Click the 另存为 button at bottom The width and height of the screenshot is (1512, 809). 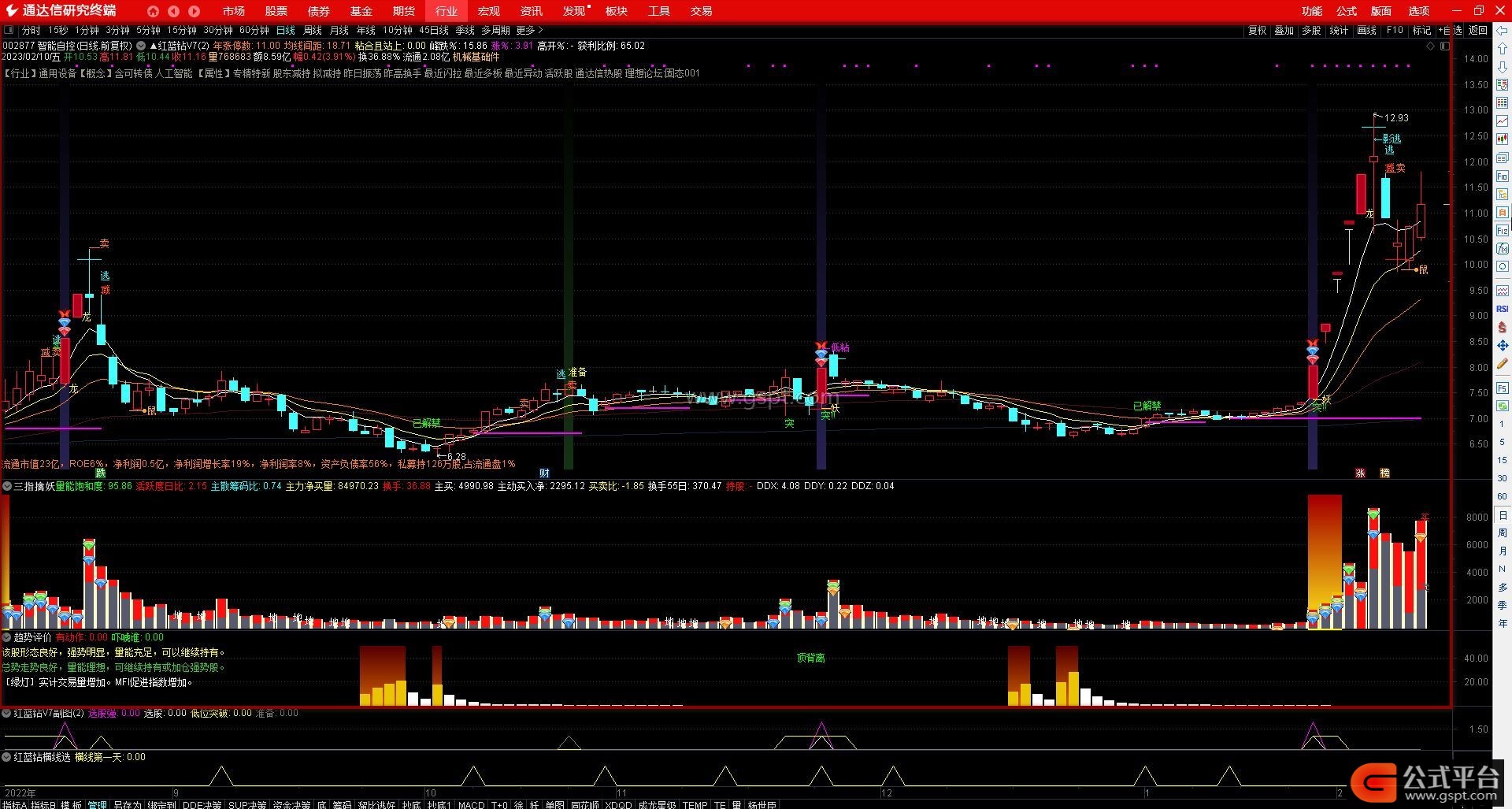[x=127, y=804]
